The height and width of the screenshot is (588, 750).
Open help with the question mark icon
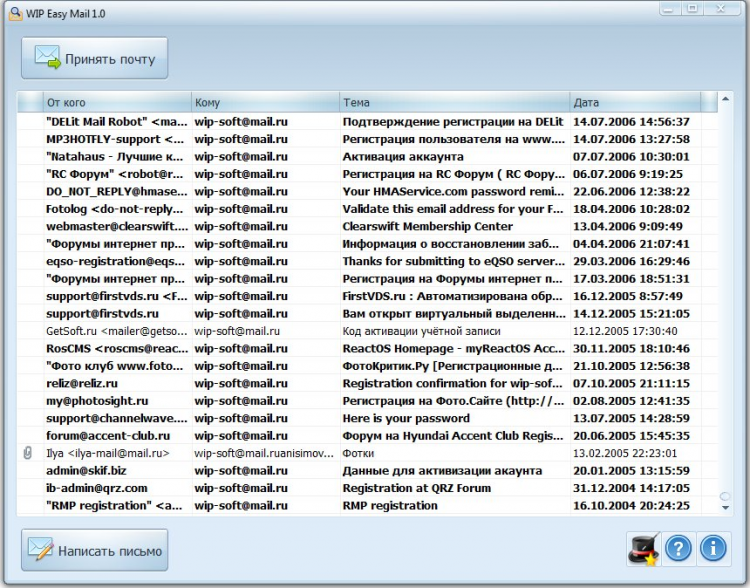click(678, 549)
